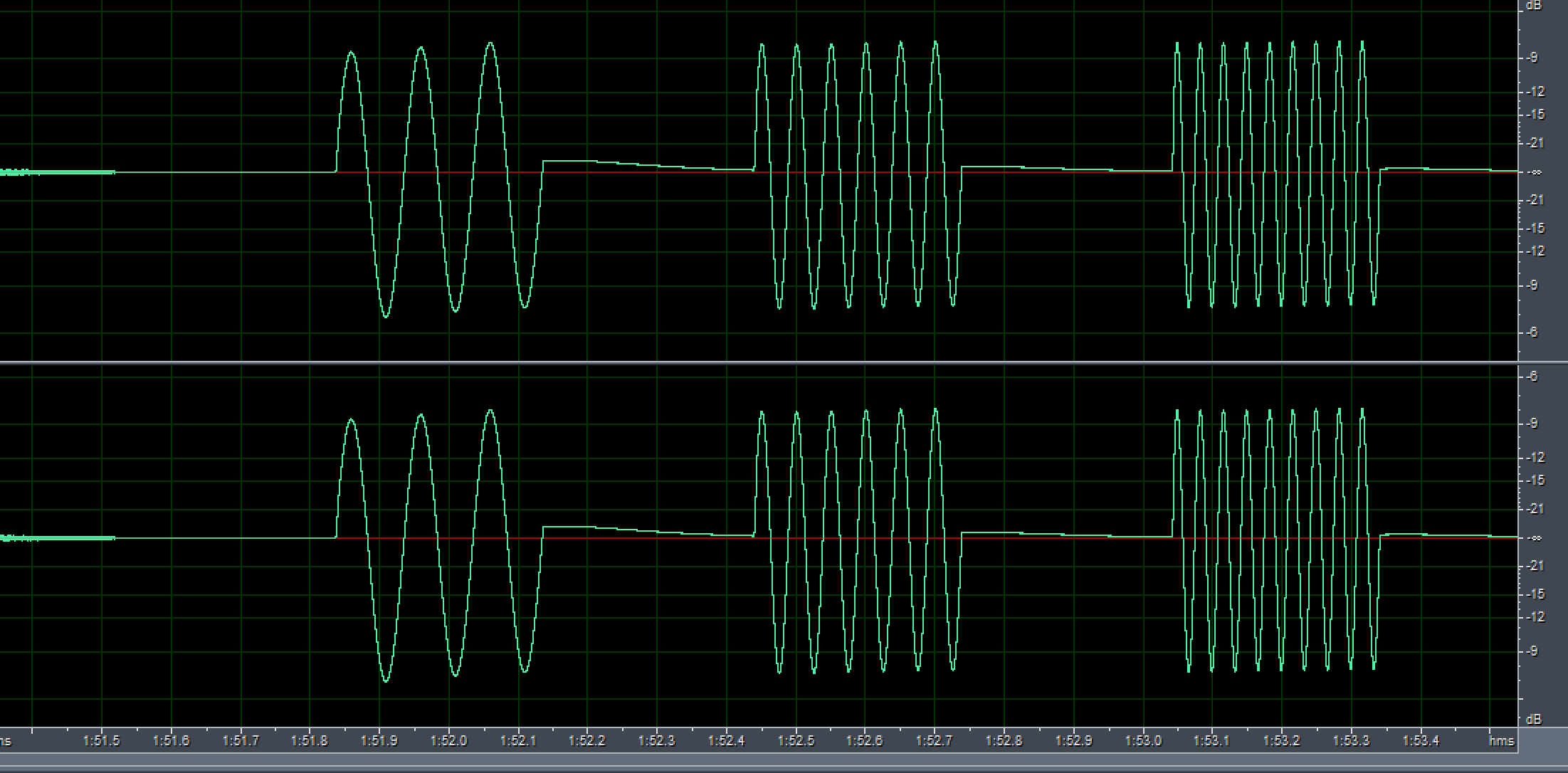
Task: Click second sine burst in bottom channel
Action: 857,538
